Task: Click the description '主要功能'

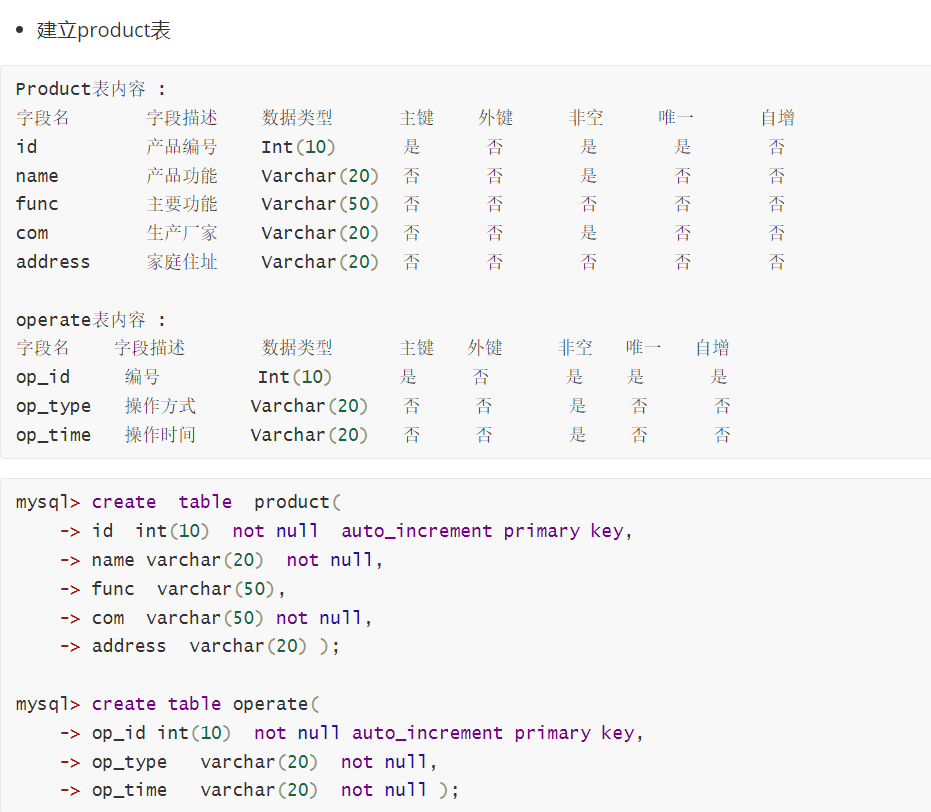Action: coord(182,204)
